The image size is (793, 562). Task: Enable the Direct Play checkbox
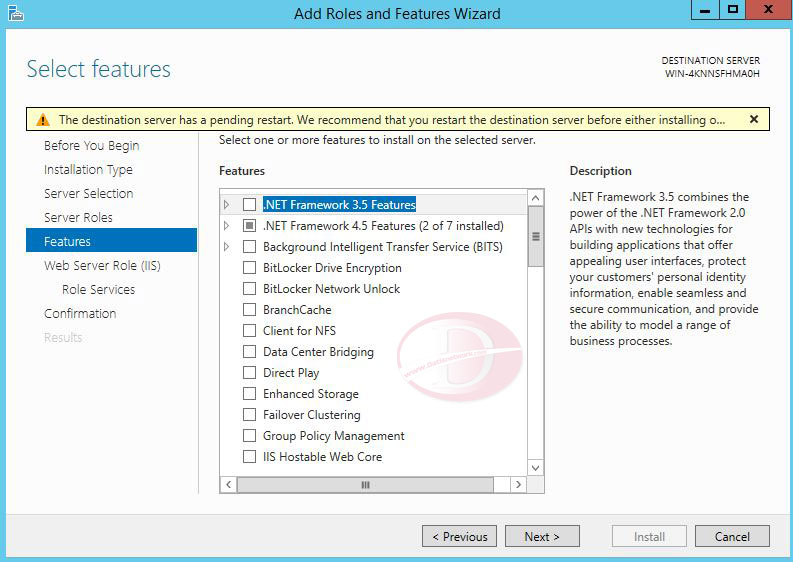pos(249,373)
